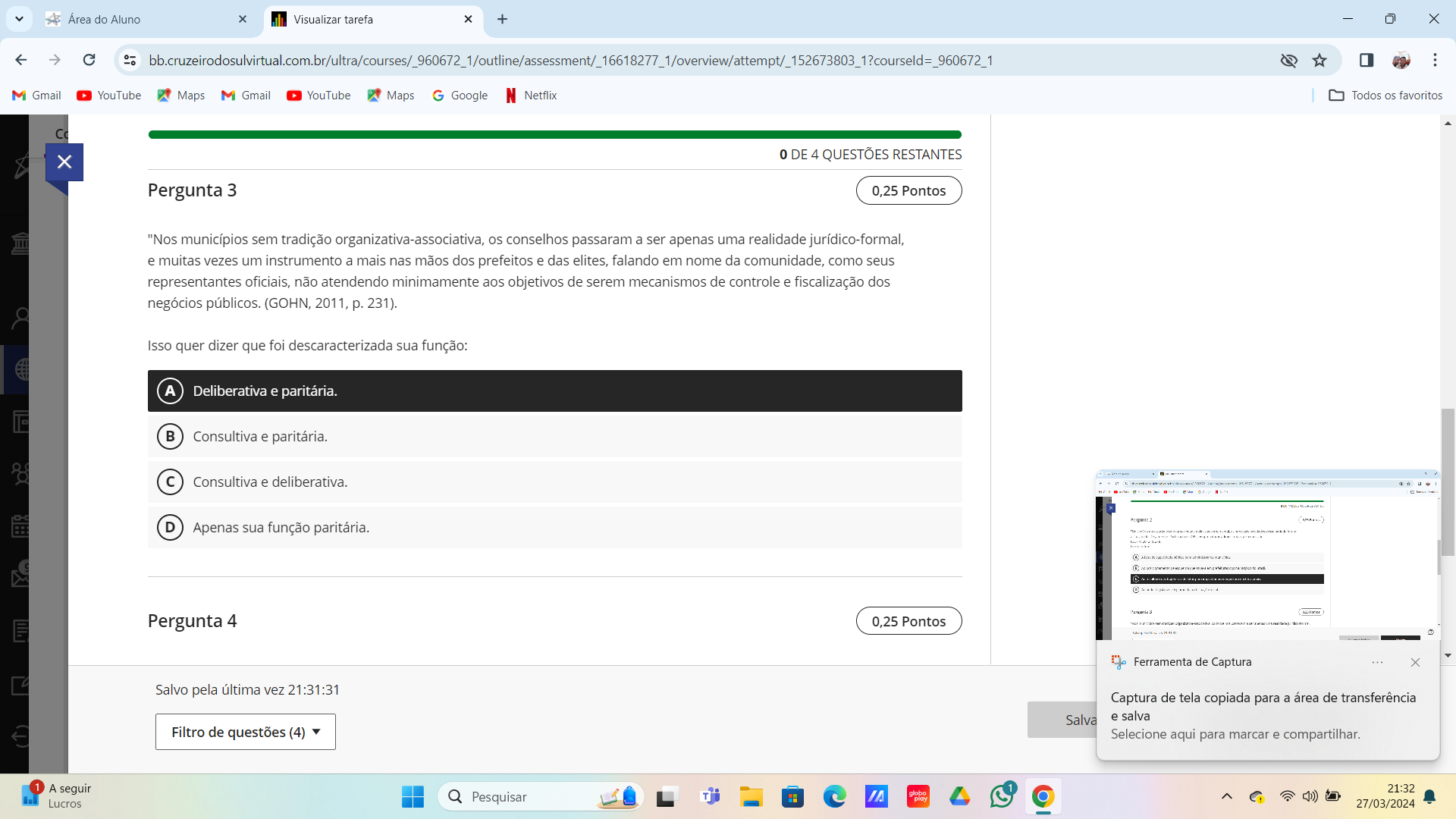Switch to the Visualizar tarefa tab
The height and width of the screenshot is (819, 1456).
[373, 19]
